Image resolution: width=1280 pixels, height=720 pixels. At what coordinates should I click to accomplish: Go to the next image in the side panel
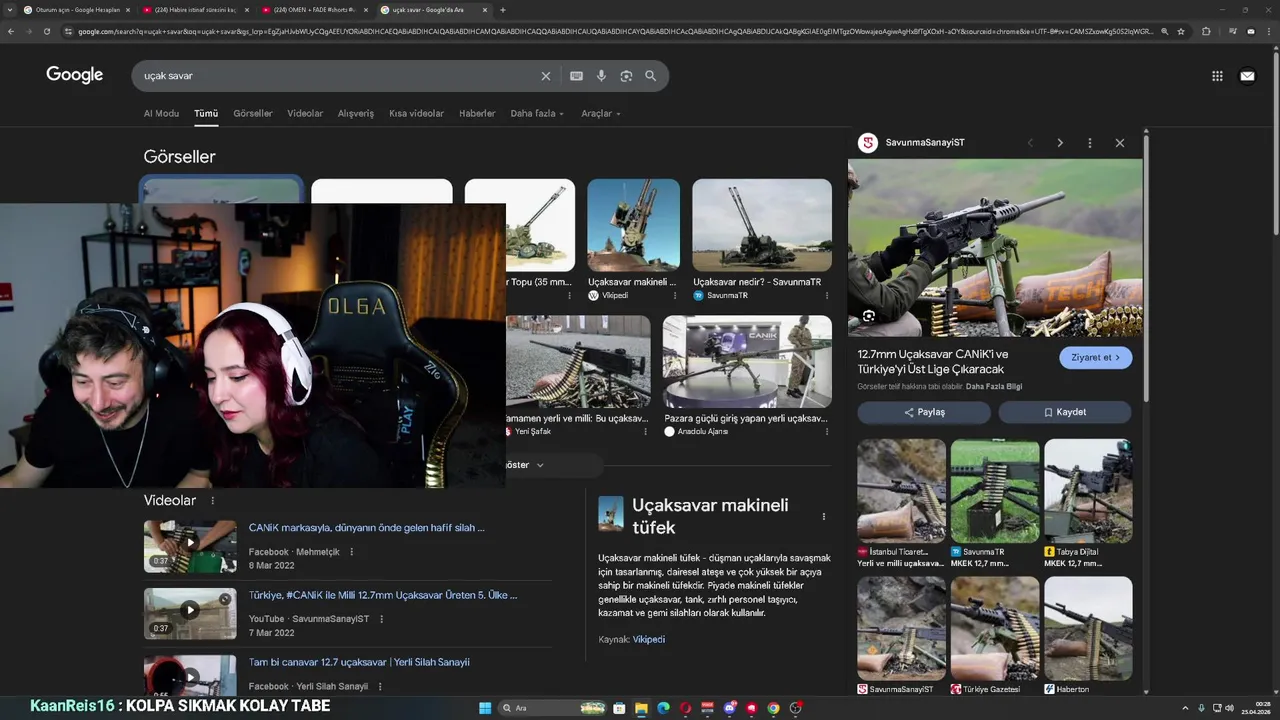coord(1060,143)
